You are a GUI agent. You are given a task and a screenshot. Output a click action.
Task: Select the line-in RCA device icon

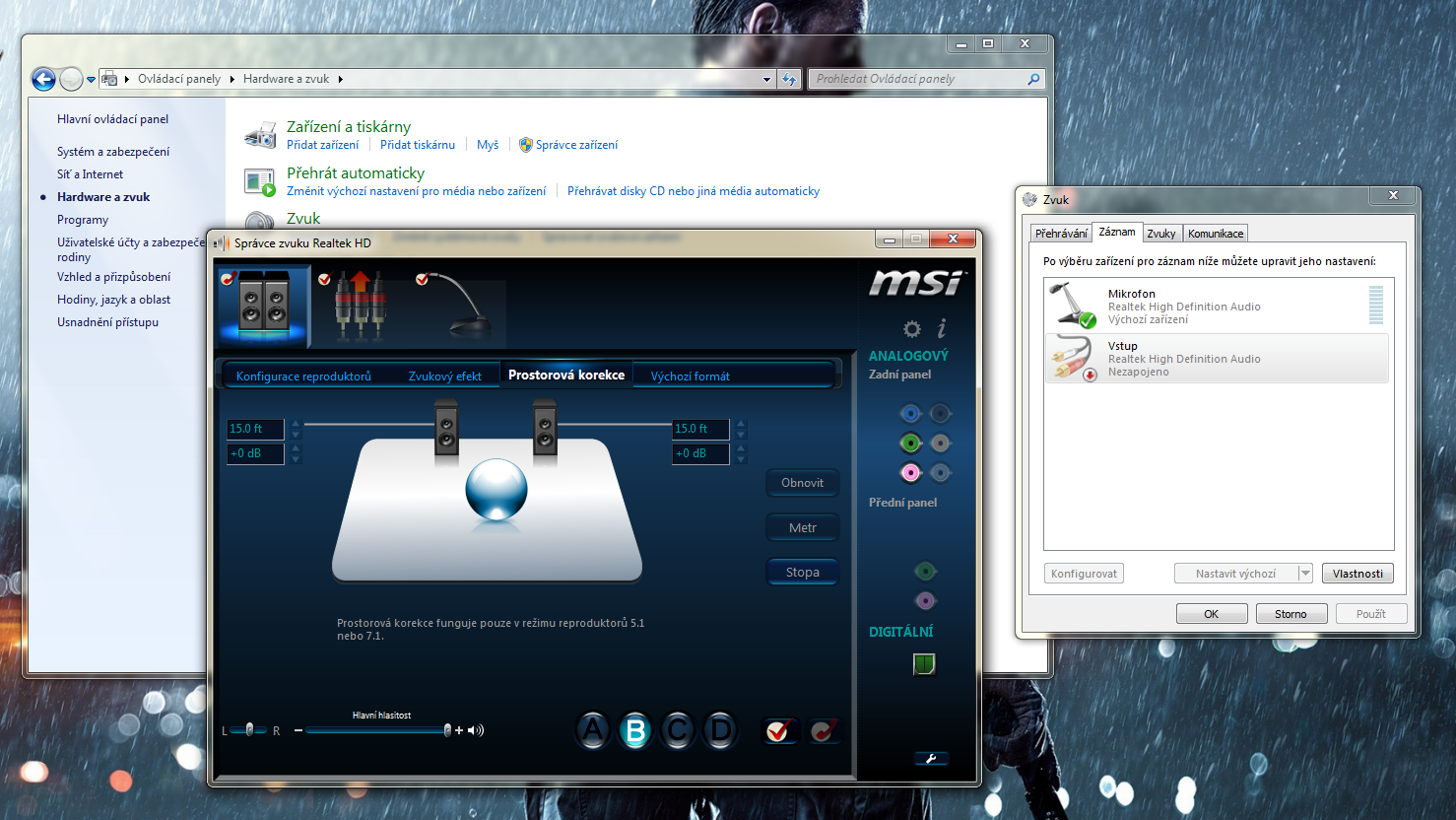point(359,307)
